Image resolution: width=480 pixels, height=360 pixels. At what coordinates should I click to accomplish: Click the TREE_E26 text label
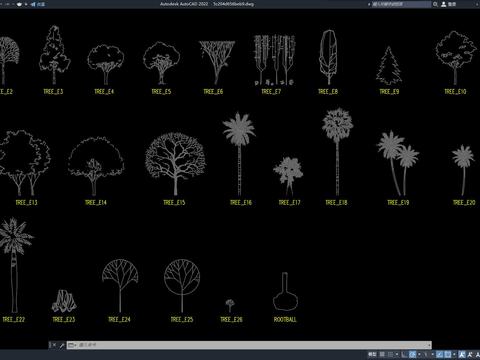pos(231,319)
